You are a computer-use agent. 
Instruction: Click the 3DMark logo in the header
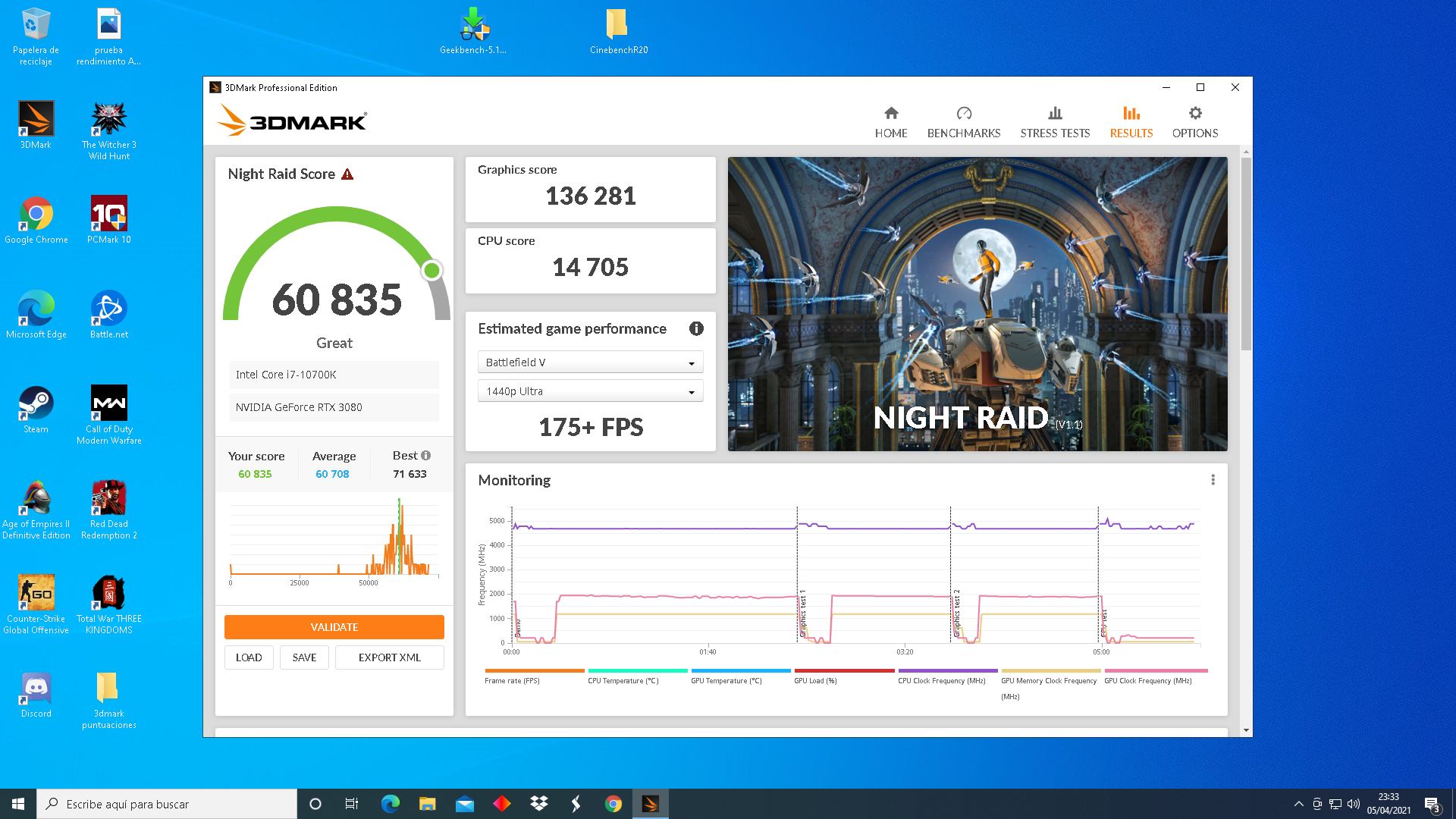[x=292, y=121]
